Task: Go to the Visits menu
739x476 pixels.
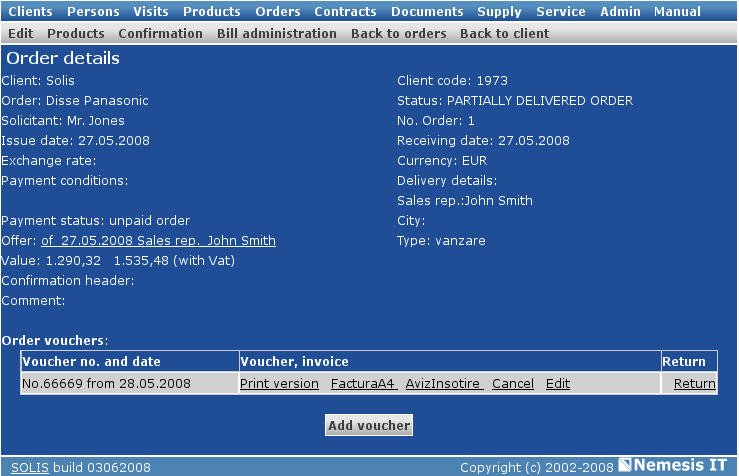Action: click(151, 11)
